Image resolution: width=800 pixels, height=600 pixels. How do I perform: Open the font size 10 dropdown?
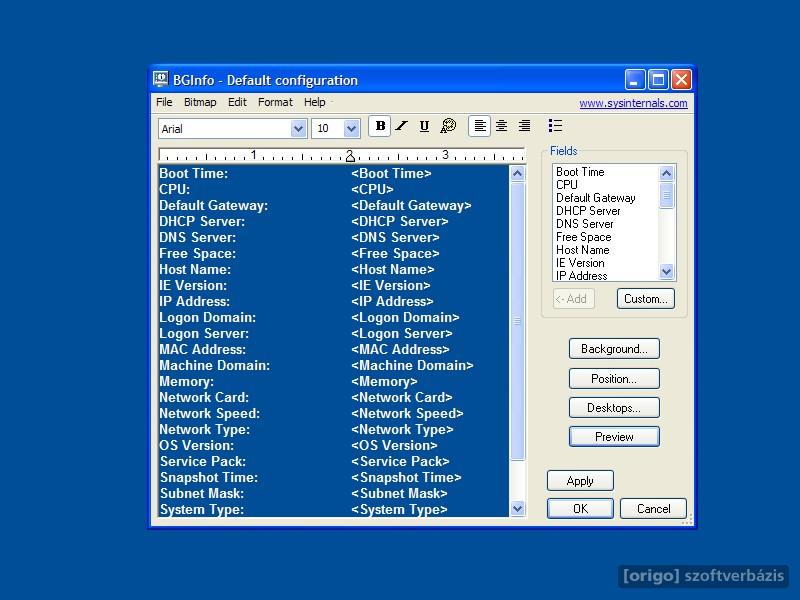351,129
